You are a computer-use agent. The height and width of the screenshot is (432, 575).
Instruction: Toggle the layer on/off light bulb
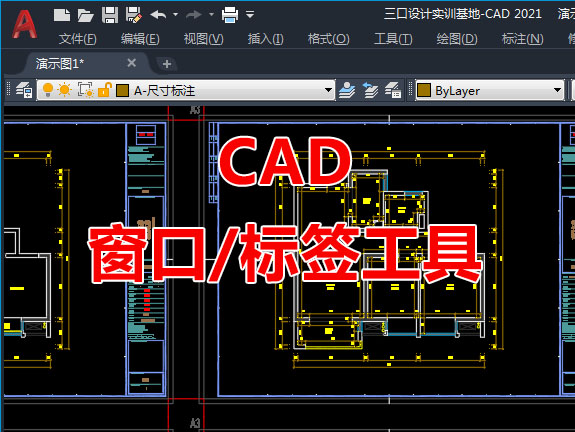[48, 90]
